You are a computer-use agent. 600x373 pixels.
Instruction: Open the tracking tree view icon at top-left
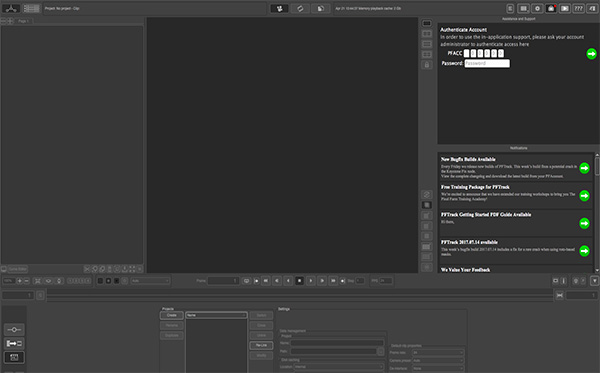[x=11, y=8]
